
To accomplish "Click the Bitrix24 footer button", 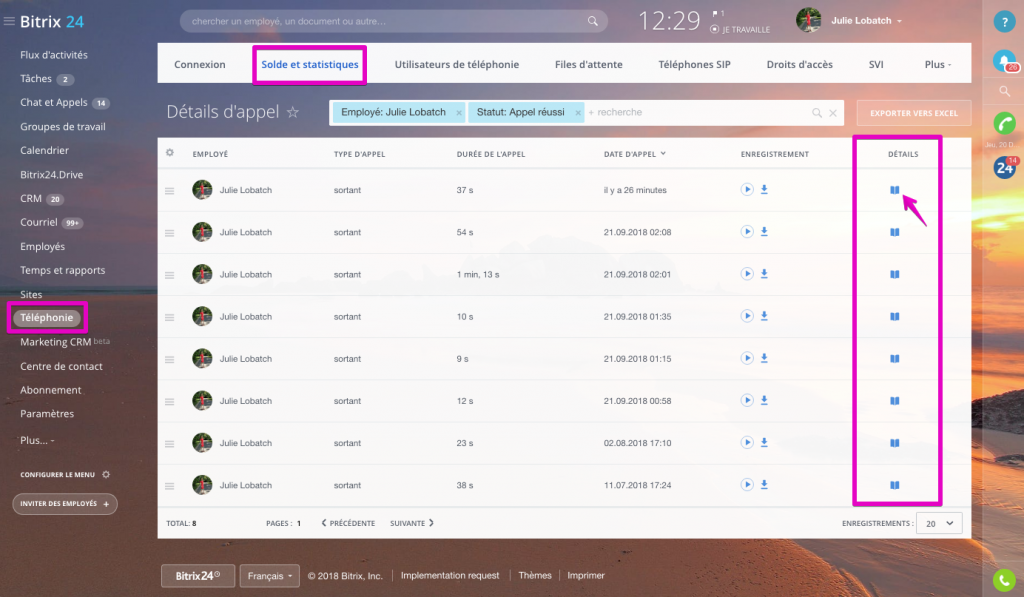I will (x=198, y=575).
